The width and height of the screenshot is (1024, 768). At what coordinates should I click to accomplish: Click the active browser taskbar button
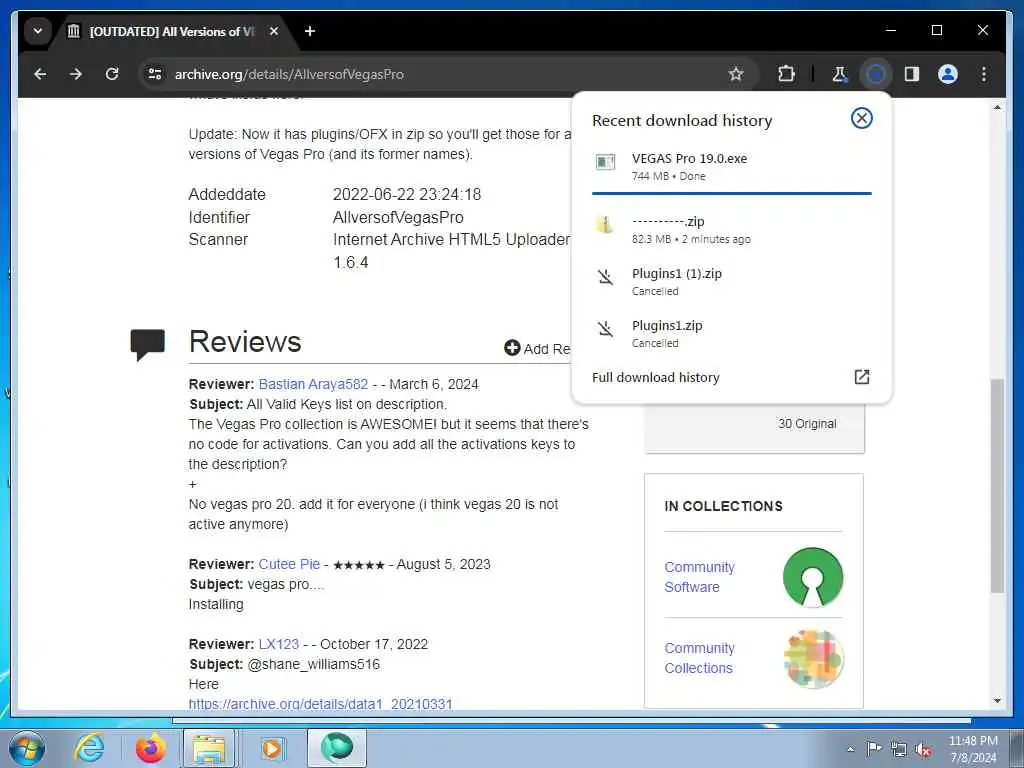pos(337,748)
